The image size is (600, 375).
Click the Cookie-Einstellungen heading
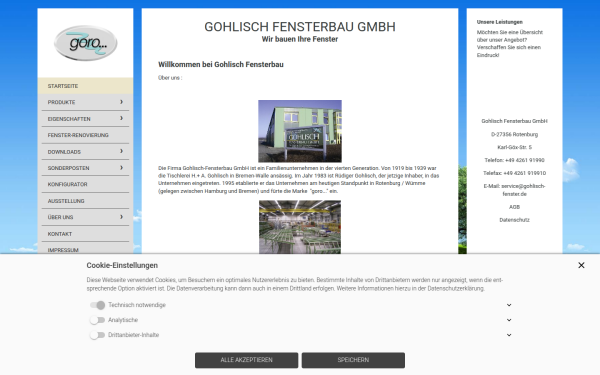pos(122,265)
